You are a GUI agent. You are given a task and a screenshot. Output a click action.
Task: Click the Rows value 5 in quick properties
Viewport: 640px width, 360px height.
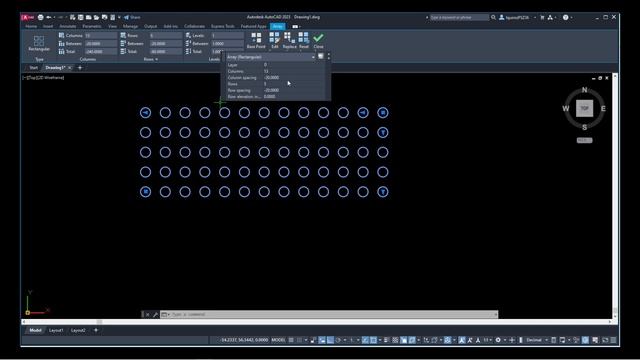pos(265,84)
